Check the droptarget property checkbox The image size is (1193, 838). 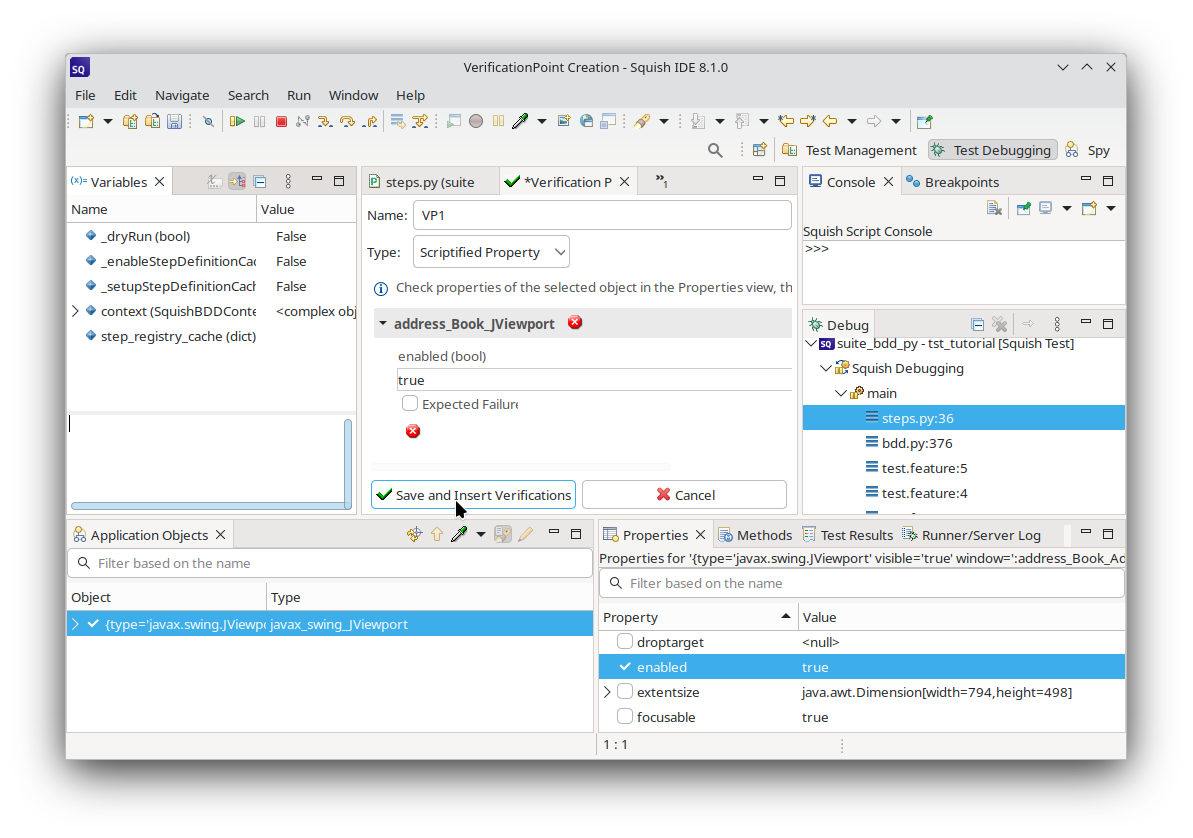pyautogui.click(x=625, y=642)
